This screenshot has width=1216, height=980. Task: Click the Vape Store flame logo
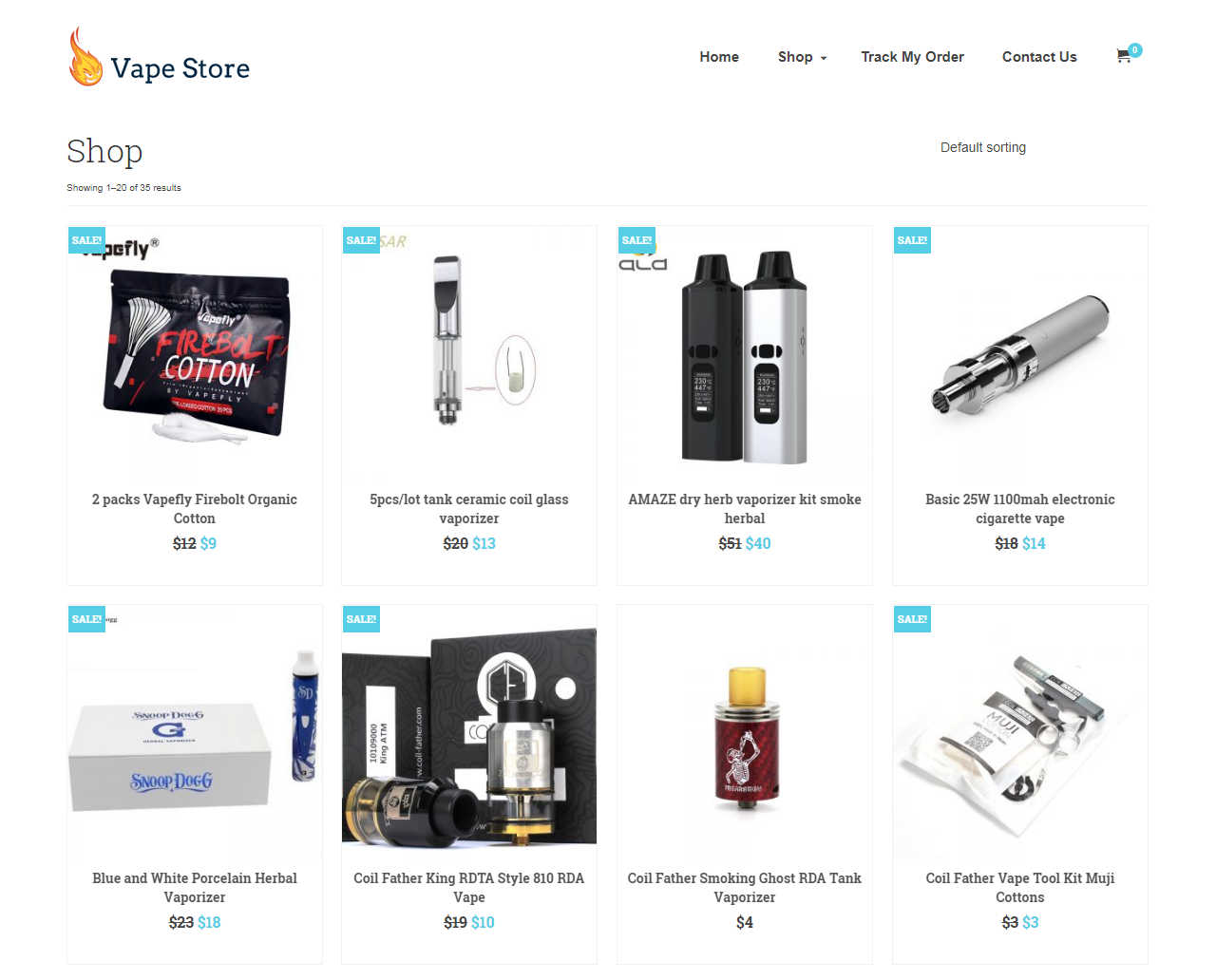click(85, 56)
